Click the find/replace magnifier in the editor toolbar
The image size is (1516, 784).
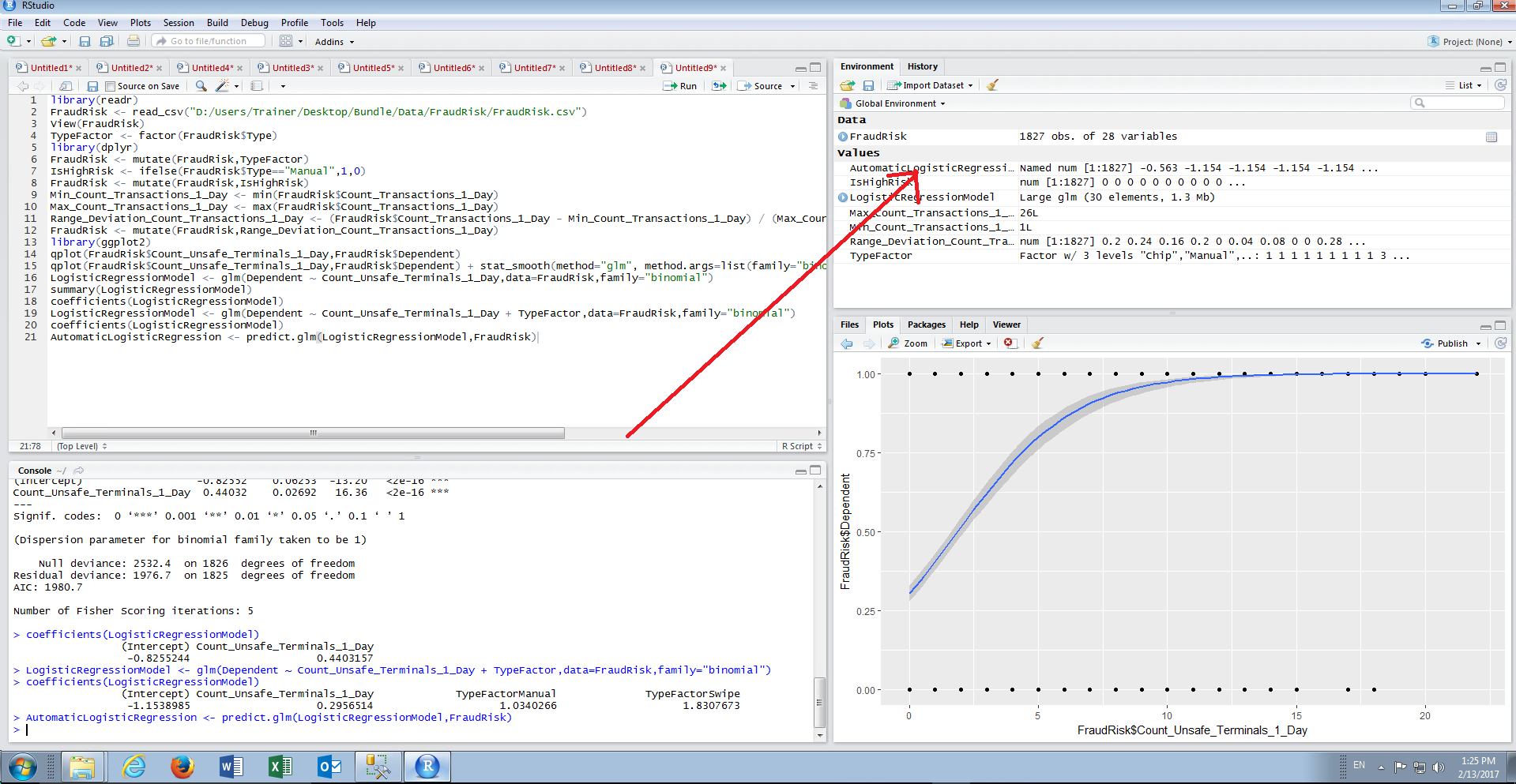point(201,86)
